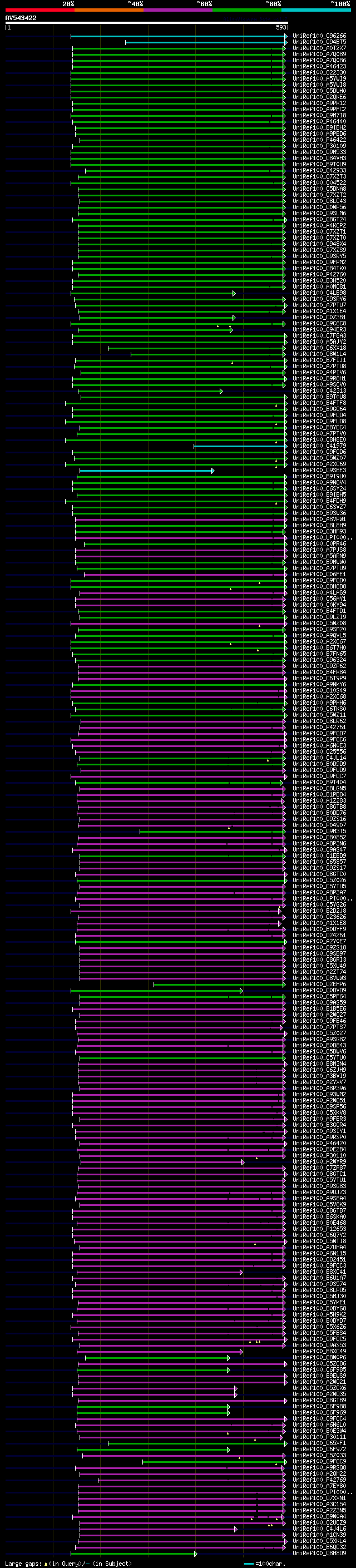Click the white query sequence ruler bar
356x1568 pixels.
(x=146, y=23)
